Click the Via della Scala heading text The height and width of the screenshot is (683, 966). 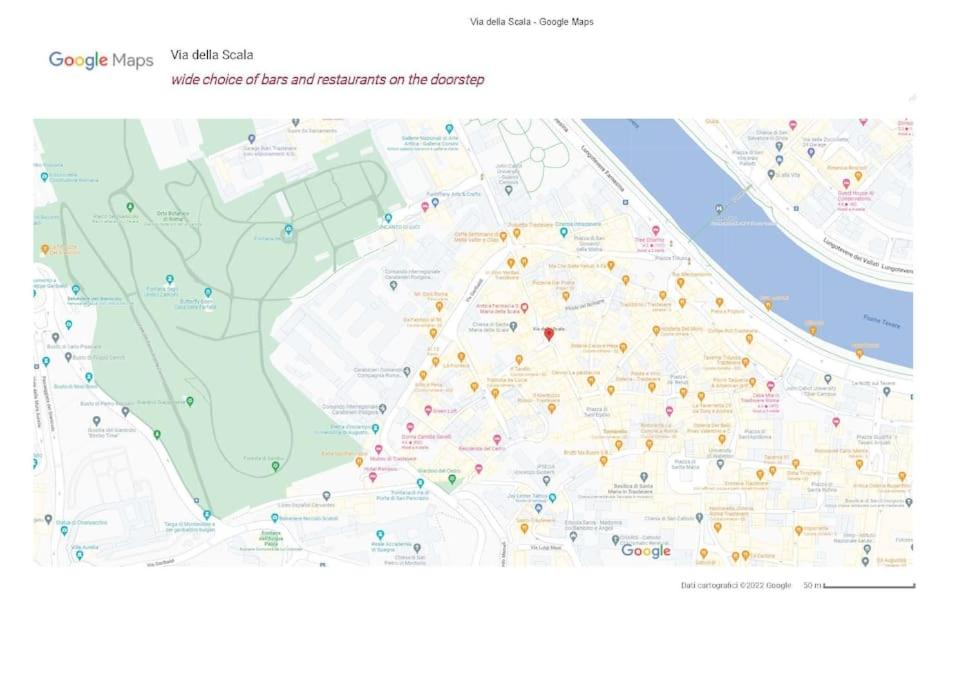click(212, 55)
